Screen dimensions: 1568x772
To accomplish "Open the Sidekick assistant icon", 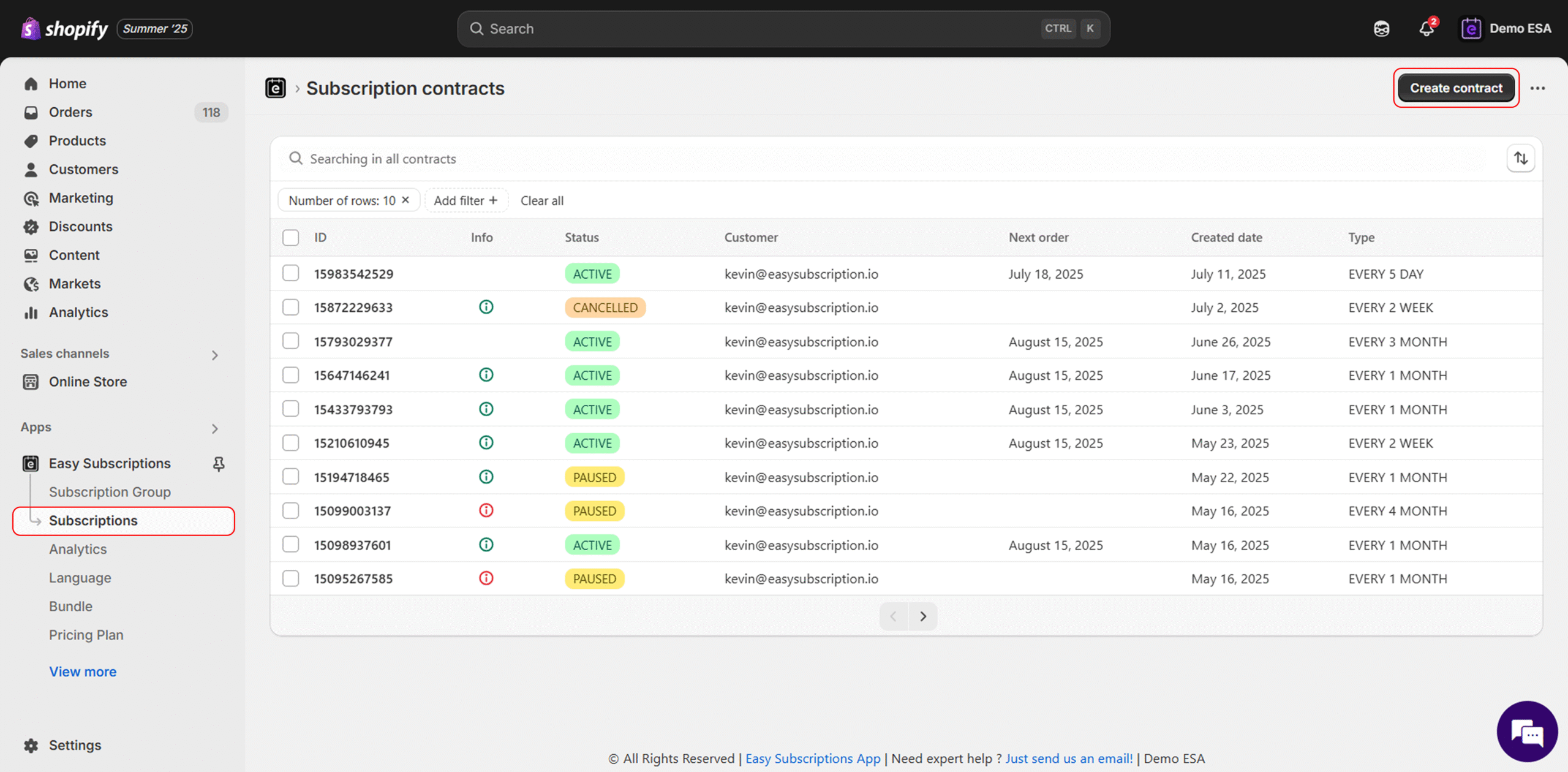I will pyautogui.click(x=1381, y=29).
